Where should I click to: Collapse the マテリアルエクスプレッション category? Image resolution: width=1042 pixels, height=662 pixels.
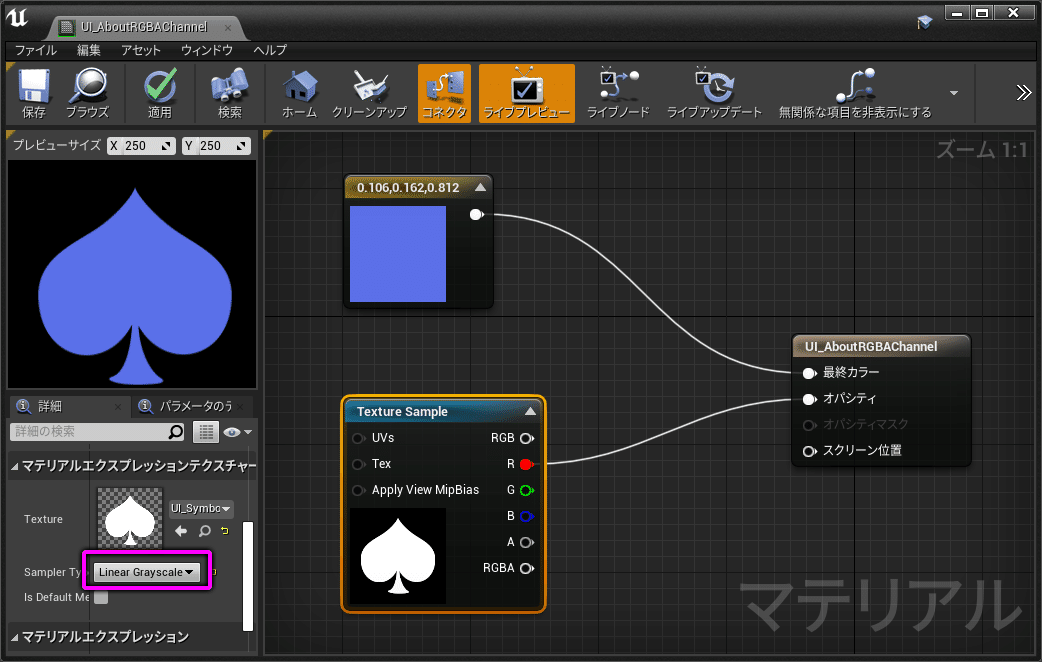coord(15,637)
